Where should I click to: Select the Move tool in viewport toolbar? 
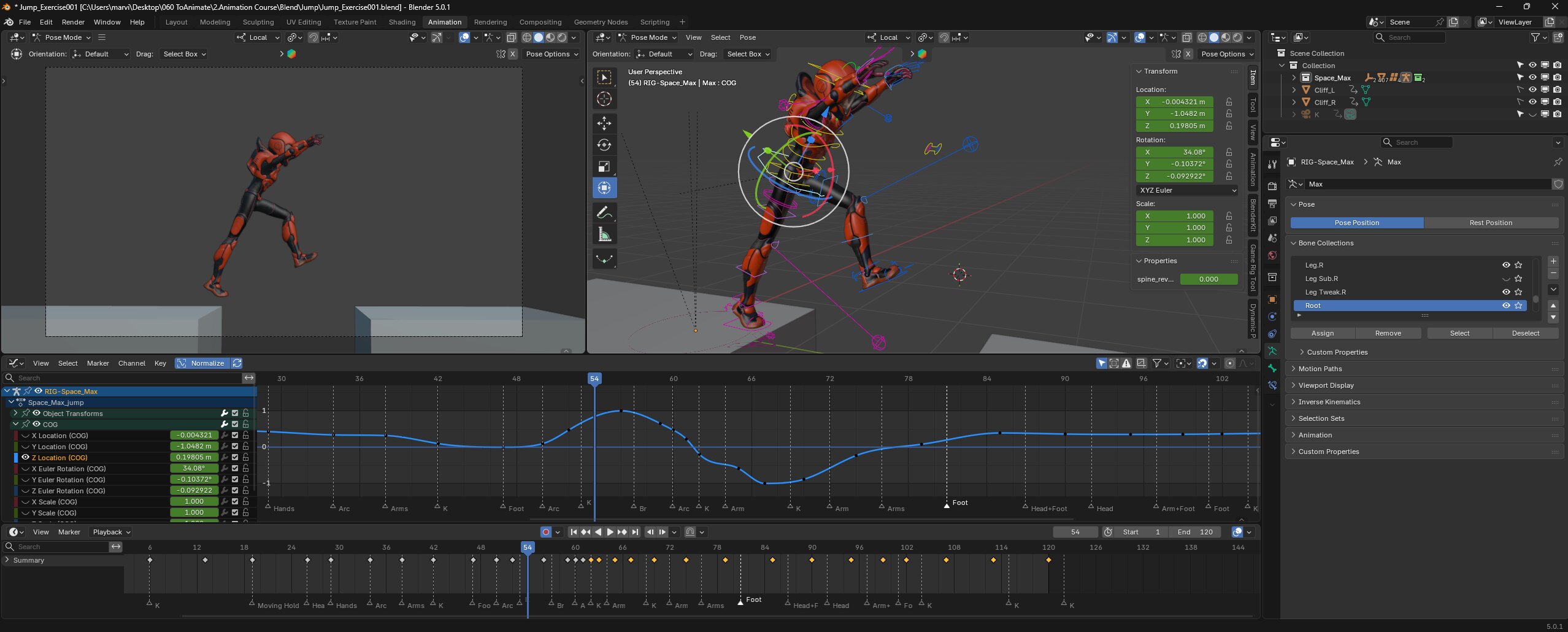click(604, 123)
